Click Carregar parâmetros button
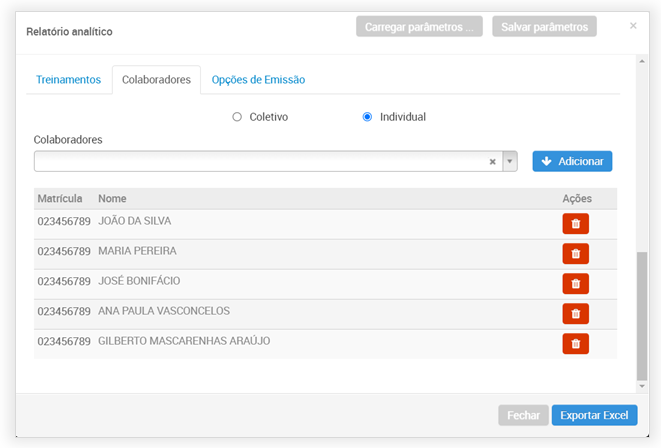This screenshot has height=448, width=661. (x=419, y=27)
